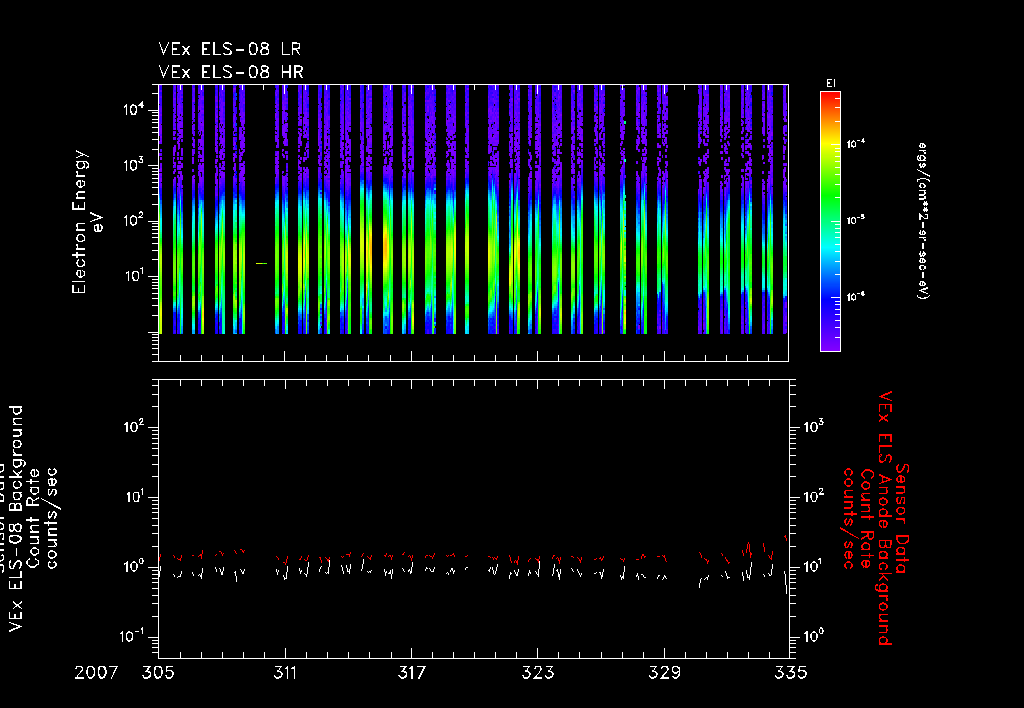Click the "VEx ELS-08 LR" title text
This screenshot has width=1024, height=708.
[230, 49]
